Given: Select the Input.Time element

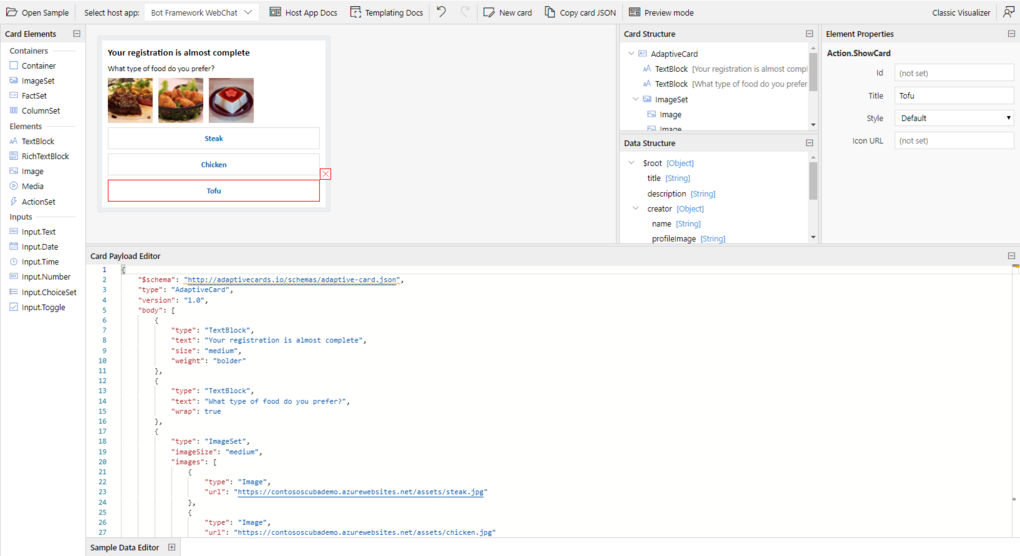Looking at the screenshot, I should tap(34, 261).
